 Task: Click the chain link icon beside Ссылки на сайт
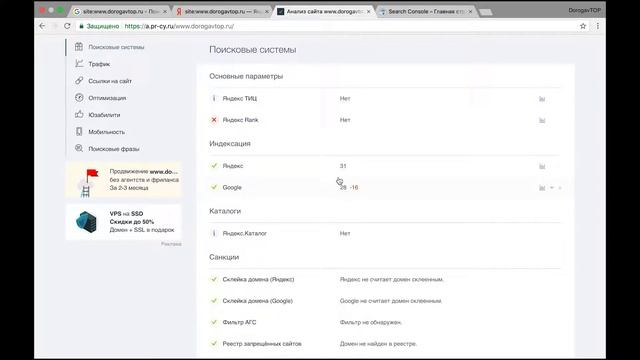click(x=79, y=80)
